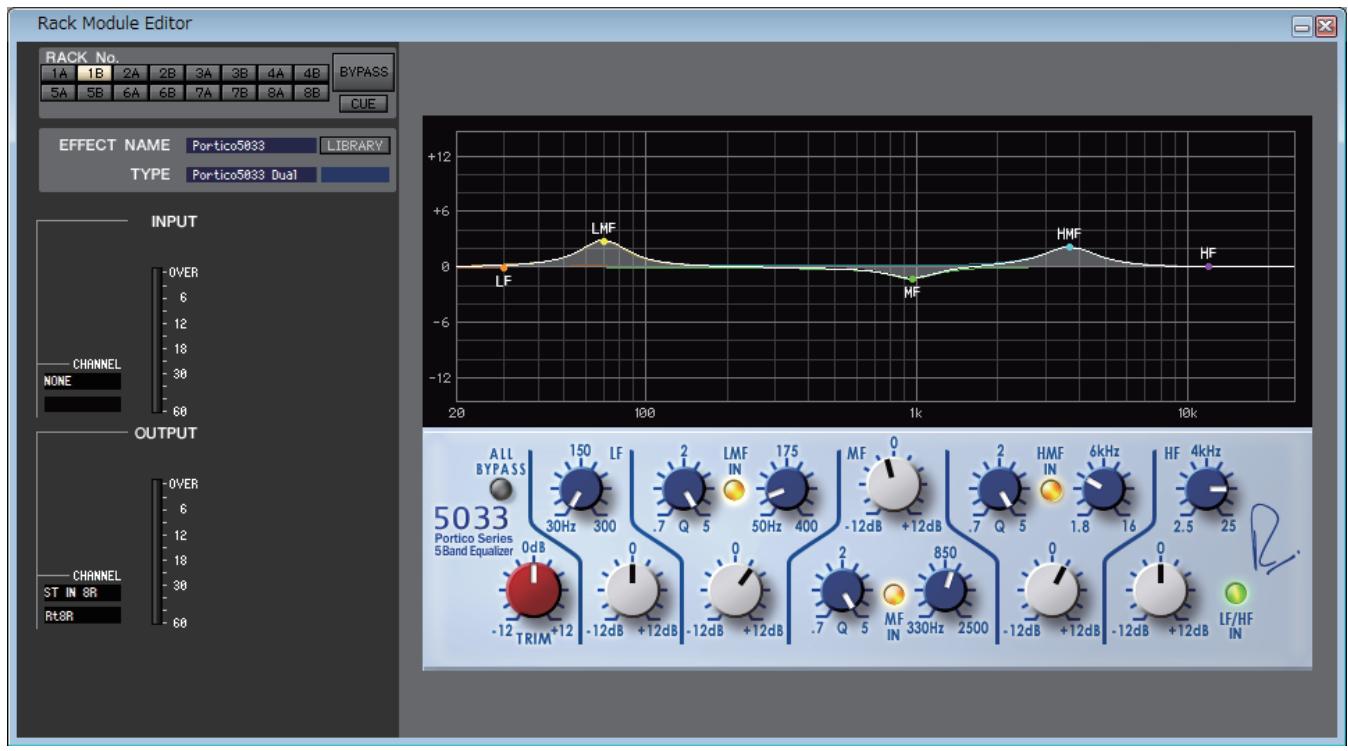This screenshot has width=1348, height=751.
Task: Toggle the HMF IN indicator button
Action: pos(1050,490)
